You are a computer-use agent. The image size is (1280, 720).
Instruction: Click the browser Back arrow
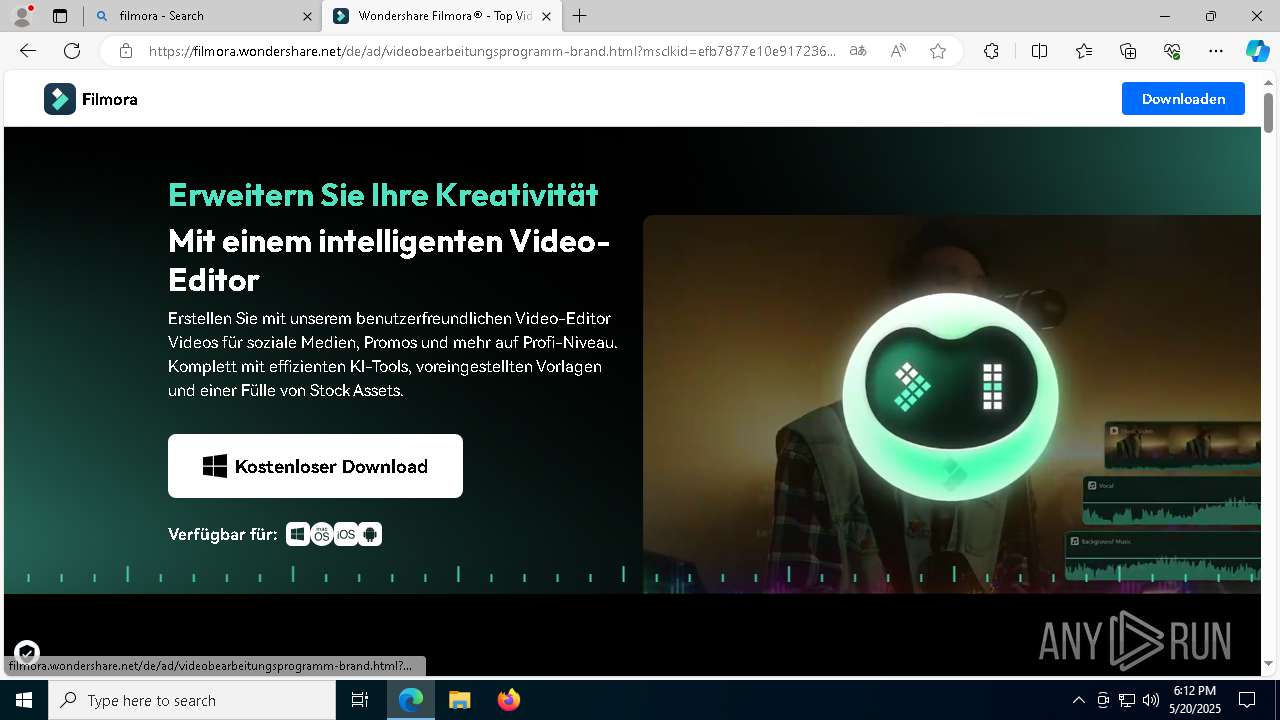pyautogui.click(x=28, y=51)
